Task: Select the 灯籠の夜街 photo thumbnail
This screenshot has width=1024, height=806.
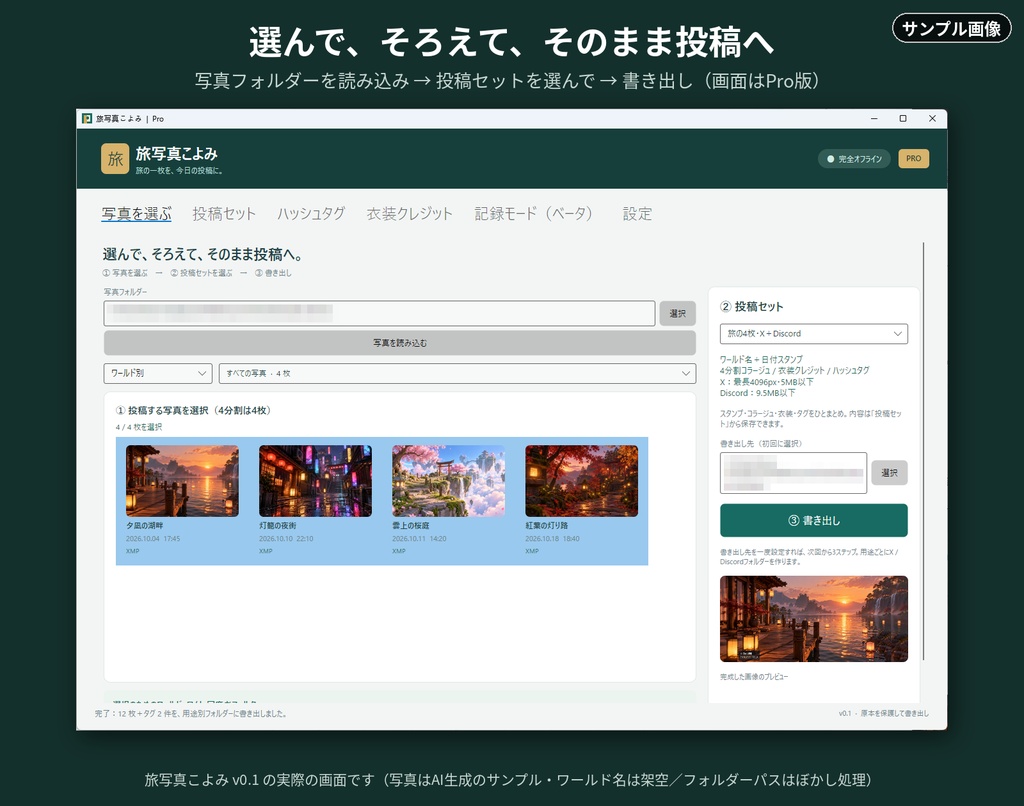Action: tap(315, 481)
